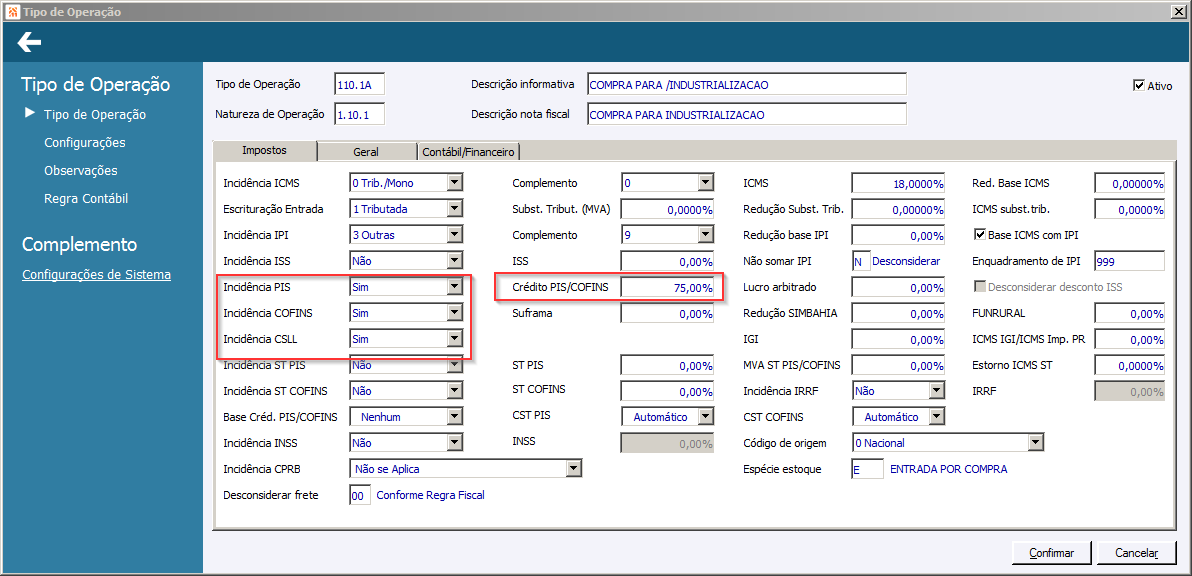Select Regra Contábil in the sidebar
Image resolution: width=1192 pixels, height=576 pixels.
click(x=86, y=199)
